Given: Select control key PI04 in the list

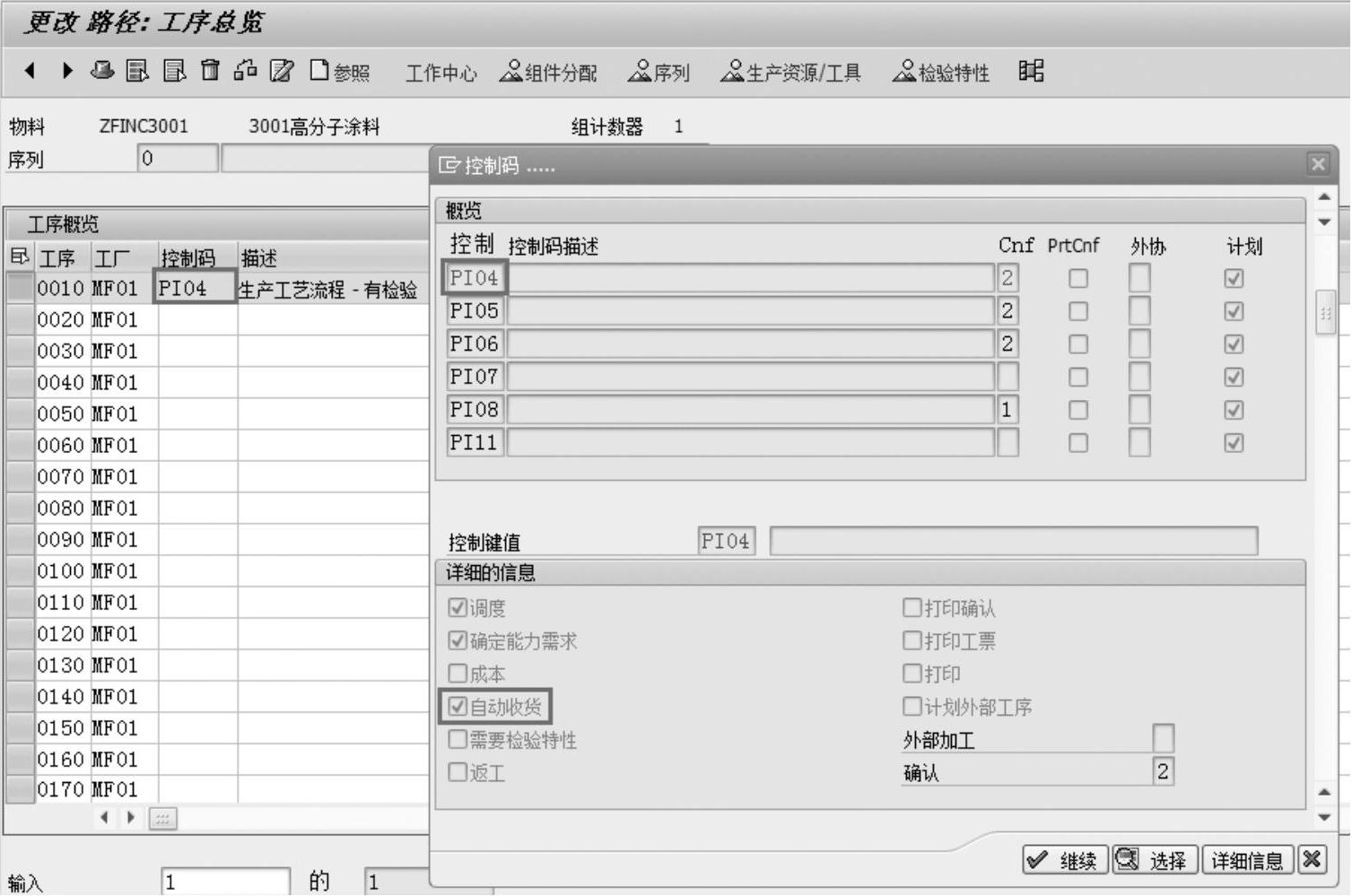Looking at the screenshot, I should pyautogui.click(x=474, y=278).
